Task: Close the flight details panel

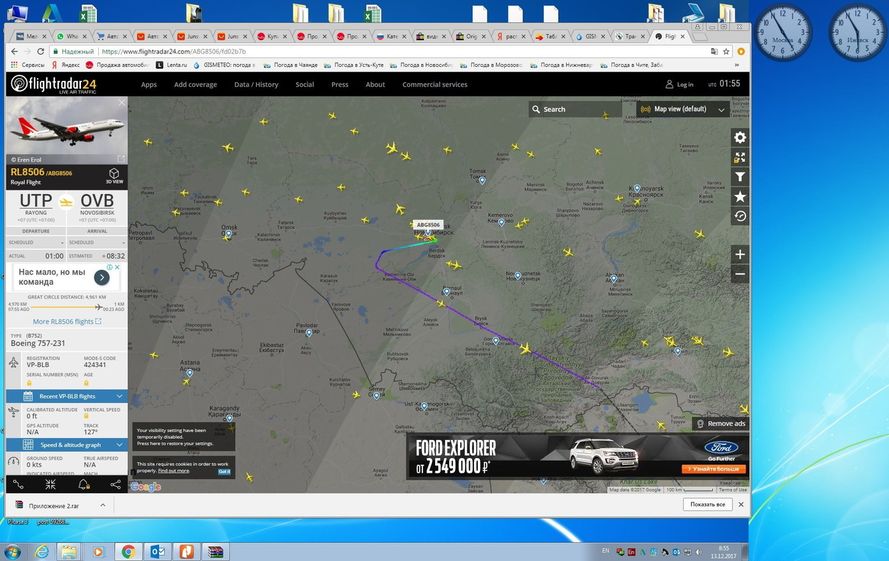Action: [x=121, y=103]
